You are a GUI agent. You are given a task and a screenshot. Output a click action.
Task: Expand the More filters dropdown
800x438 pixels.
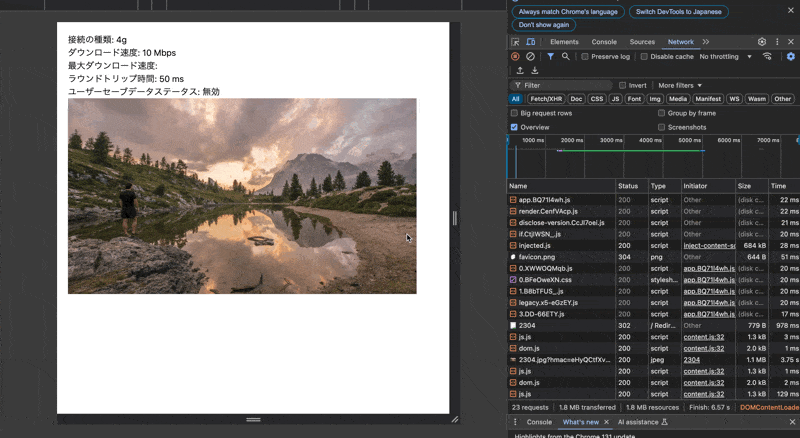coord(680,85)
